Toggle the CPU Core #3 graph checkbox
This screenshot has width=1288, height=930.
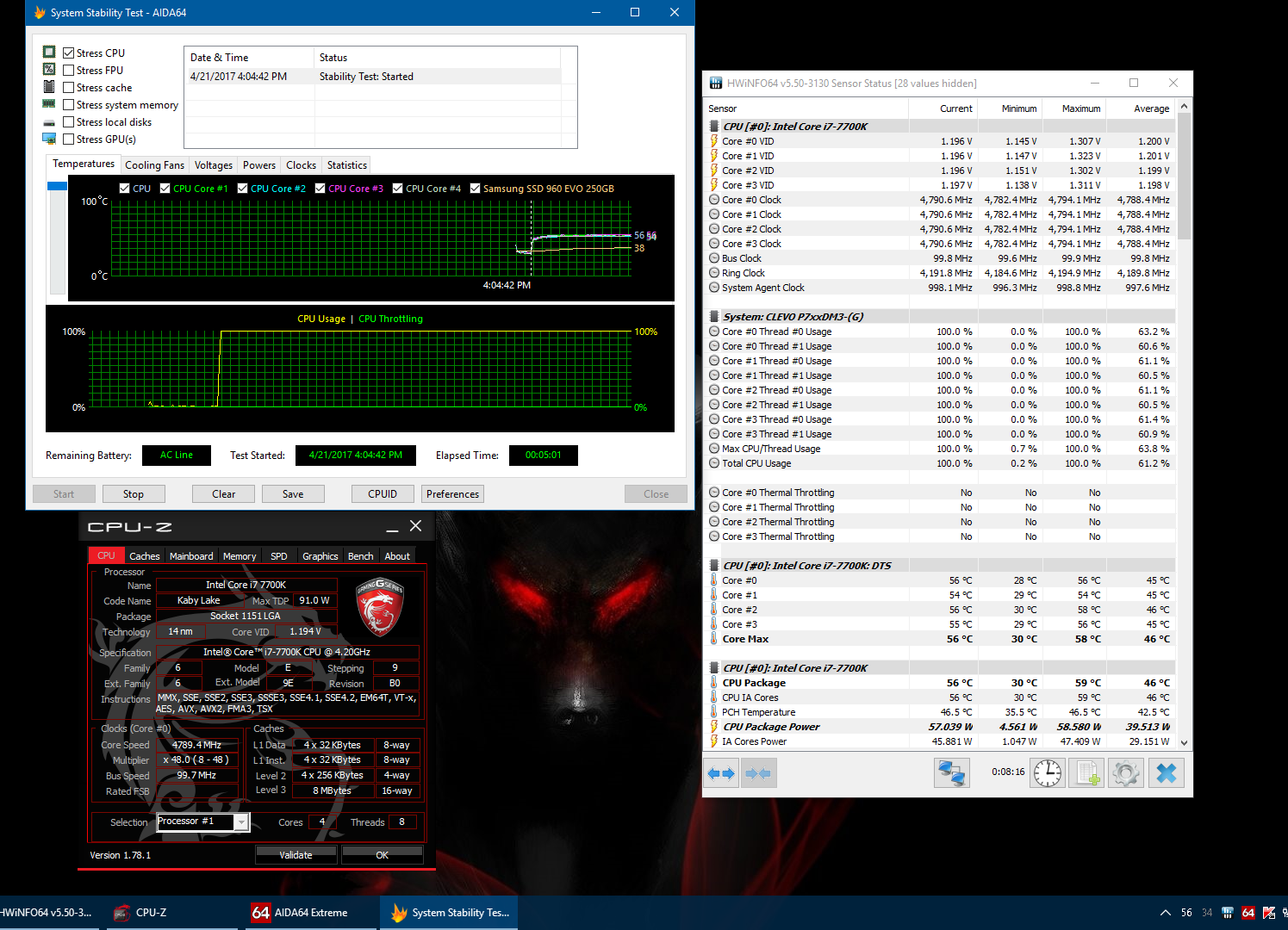320,188
